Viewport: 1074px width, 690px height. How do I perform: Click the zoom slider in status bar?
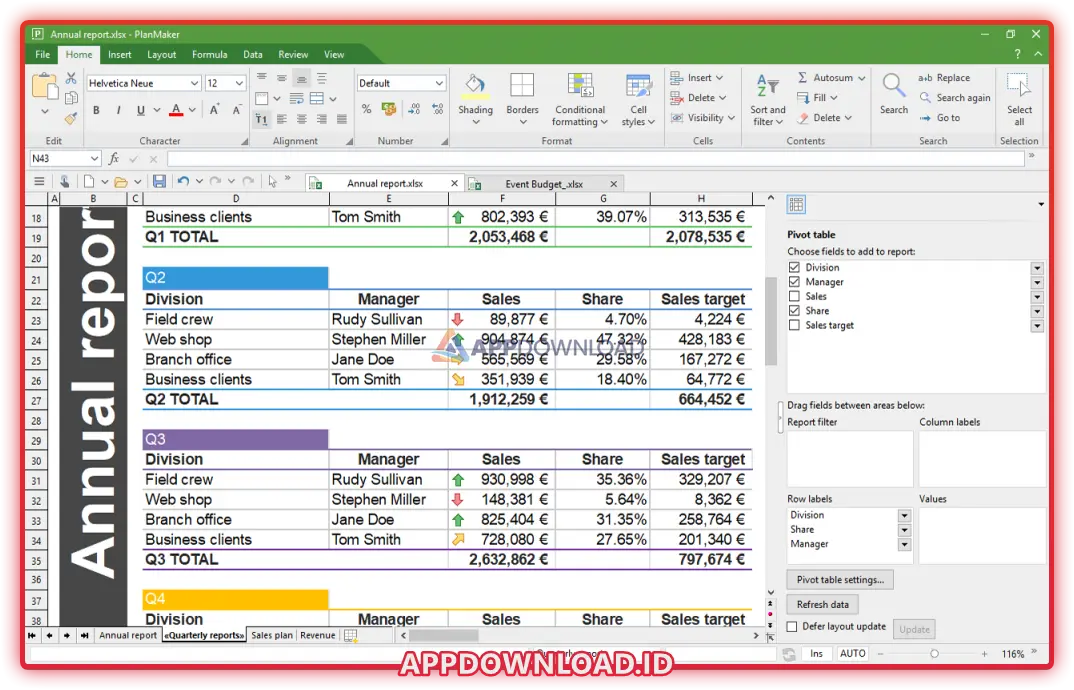[x=934, y=653]
